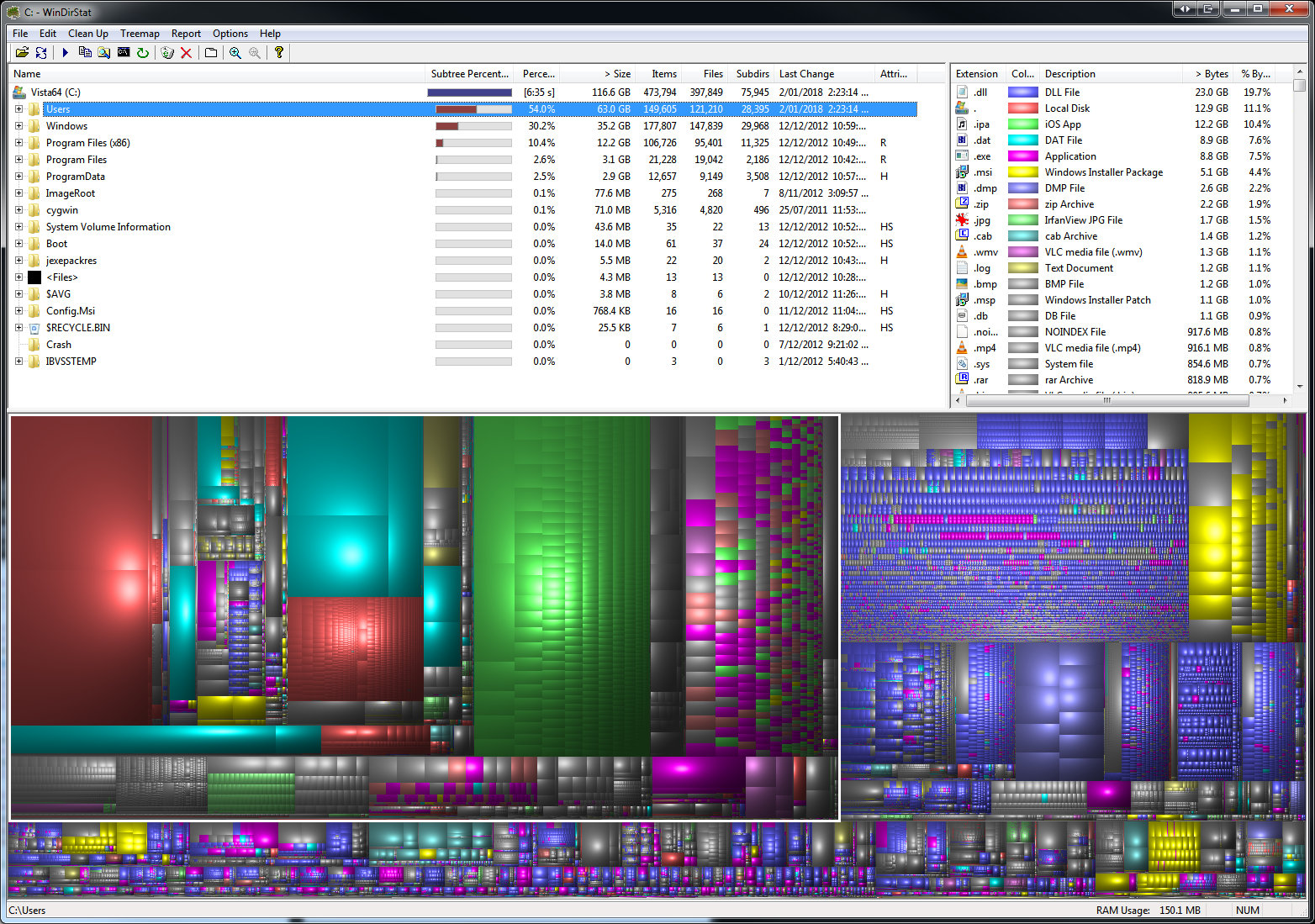1315x924 pixels.
Task: Click the Open folder toolbar icon
Action: pyautogui.click(x=22, y=53)
